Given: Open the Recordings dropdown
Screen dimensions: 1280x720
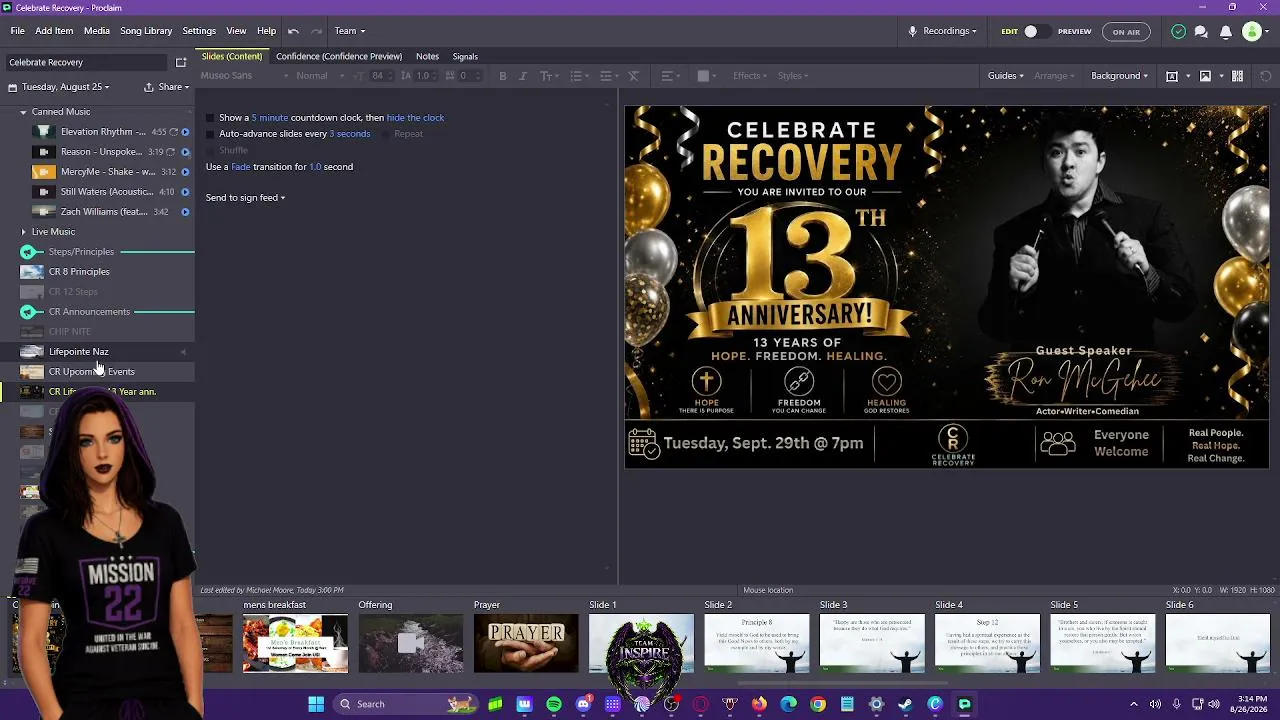Looking at the screenshot, I should pyautogui.click(x=942, y=31).
